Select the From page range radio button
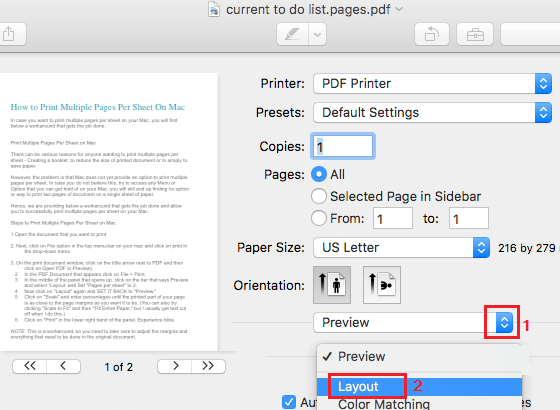This screenshot has width=560, height=410. pos(319,218)
